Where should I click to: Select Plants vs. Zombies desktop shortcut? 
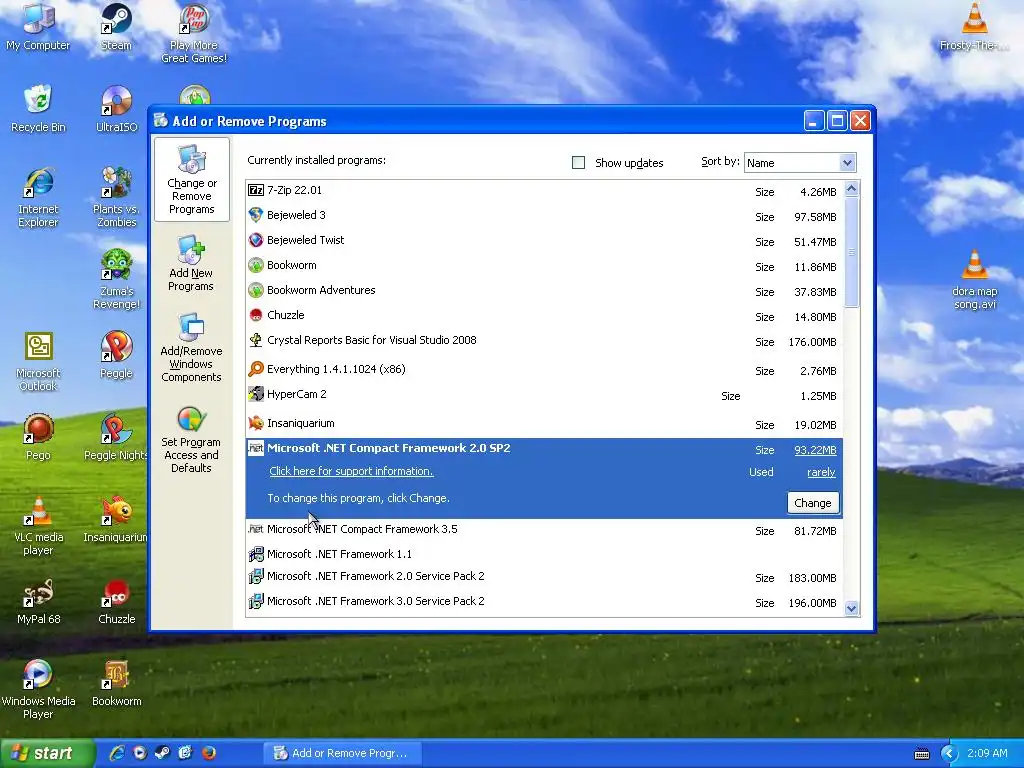[116, 197]
